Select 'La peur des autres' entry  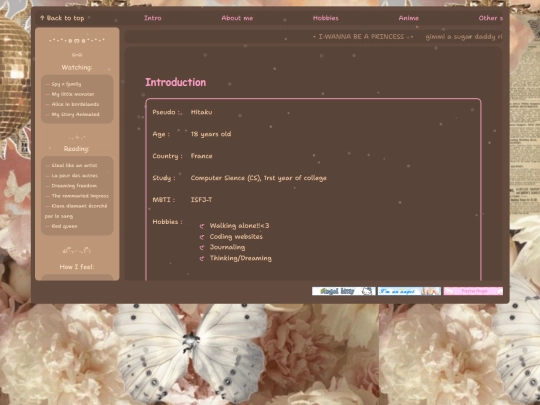[x=74, y=175]
